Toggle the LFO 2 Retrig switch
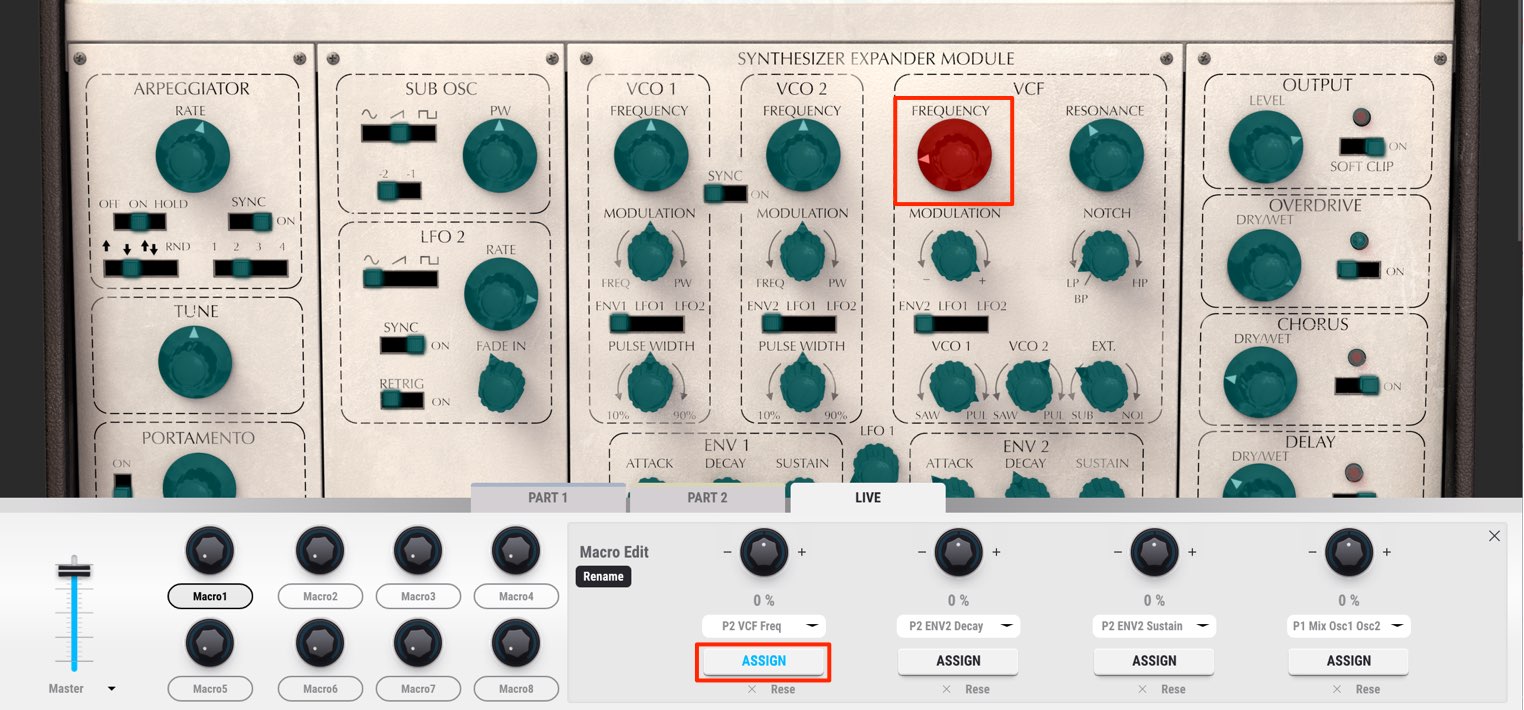The width and height of the screenshot is (1524, 710). tap(403, 400)
